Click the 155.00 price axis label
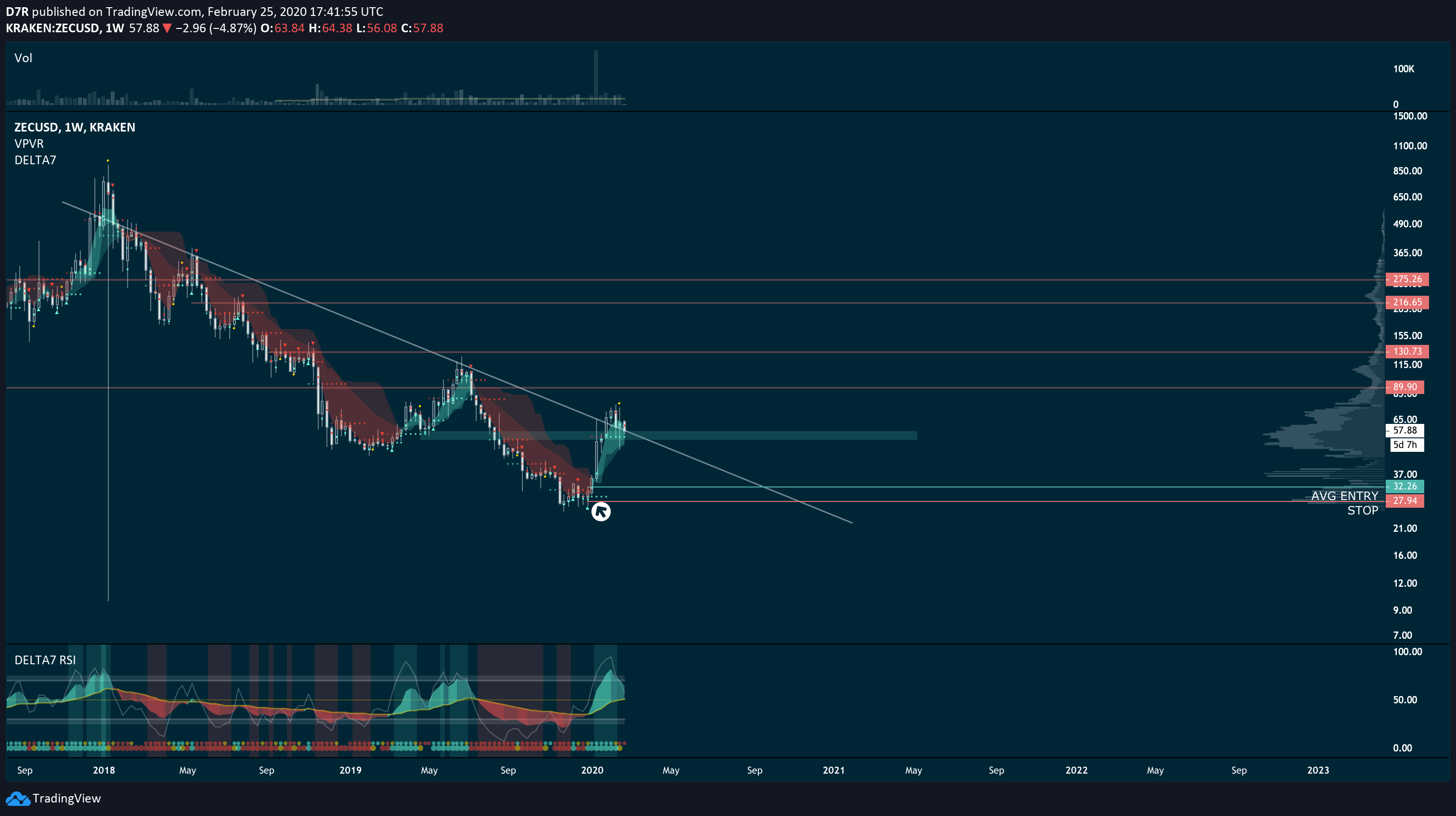This screenshot has height=816, width=1456. click(x=1408, y=336)
